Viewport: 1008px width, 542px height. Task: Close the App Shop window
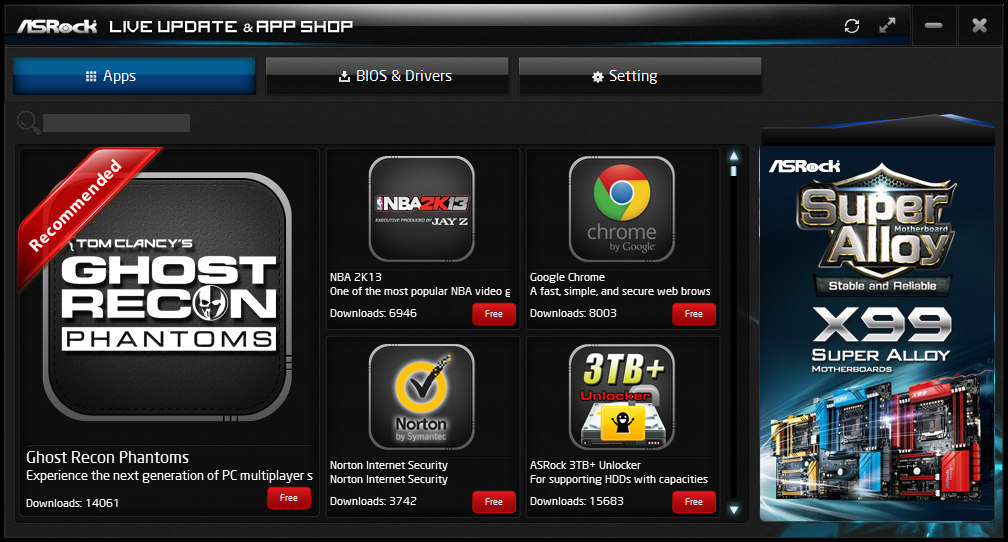tap(979, 26)
